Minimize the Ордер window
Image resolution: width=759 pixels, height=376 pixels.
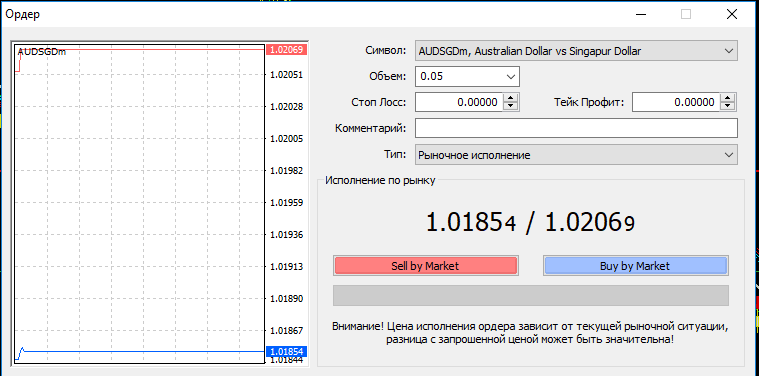click(641, 15)
